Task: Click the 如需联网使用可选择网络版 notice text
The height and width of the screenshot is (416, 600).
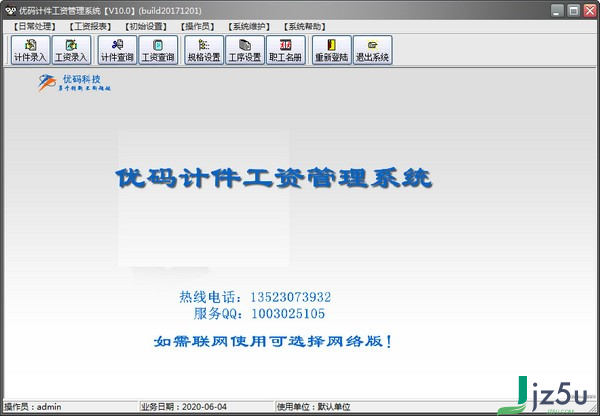Action: pyautogui.click(x=273, y=341)
